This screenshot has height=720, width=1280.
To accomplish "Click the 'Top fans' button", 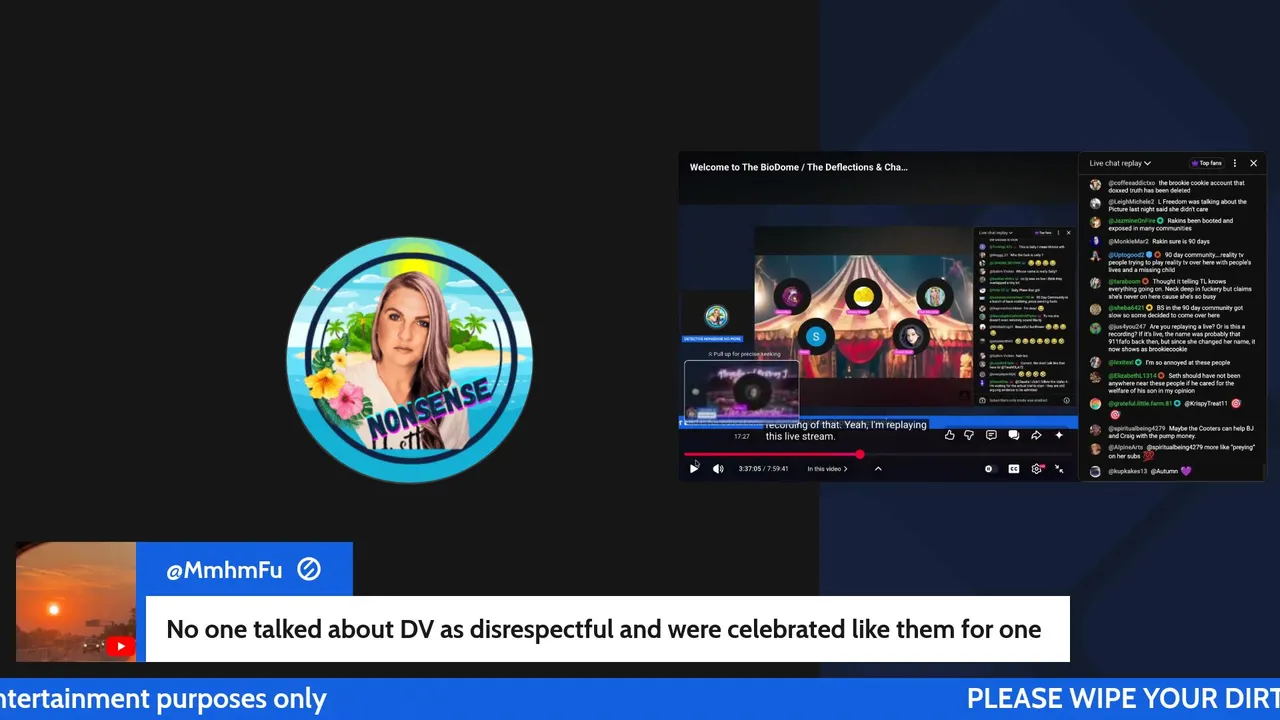I will [1205, 163].
